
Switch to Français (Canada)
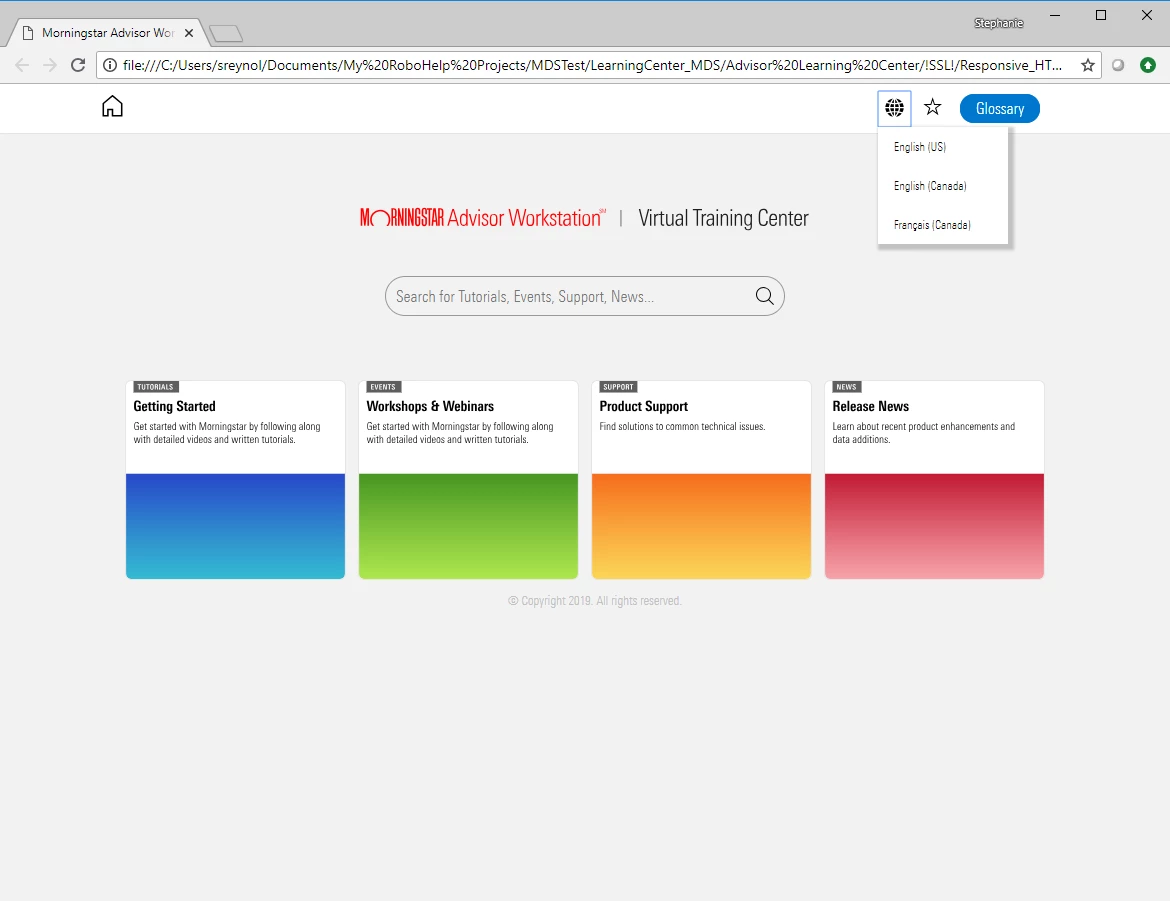point(932,225)
